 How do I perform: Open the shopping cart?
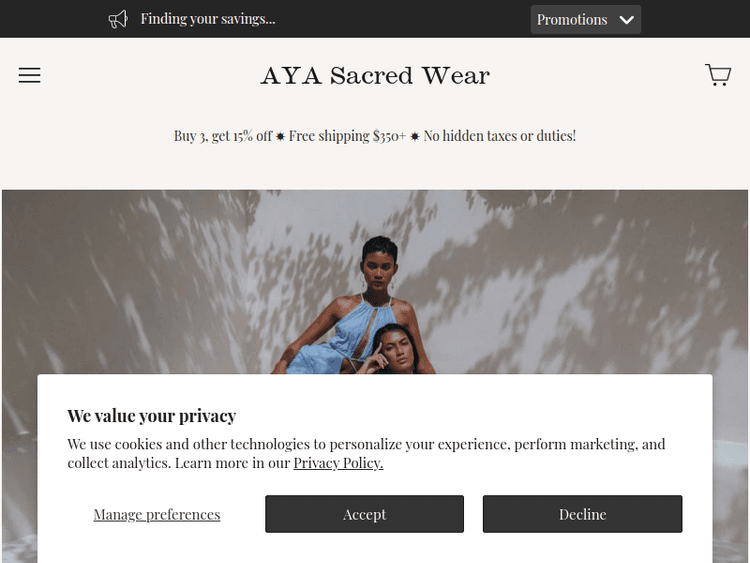(x=717, y=75)
